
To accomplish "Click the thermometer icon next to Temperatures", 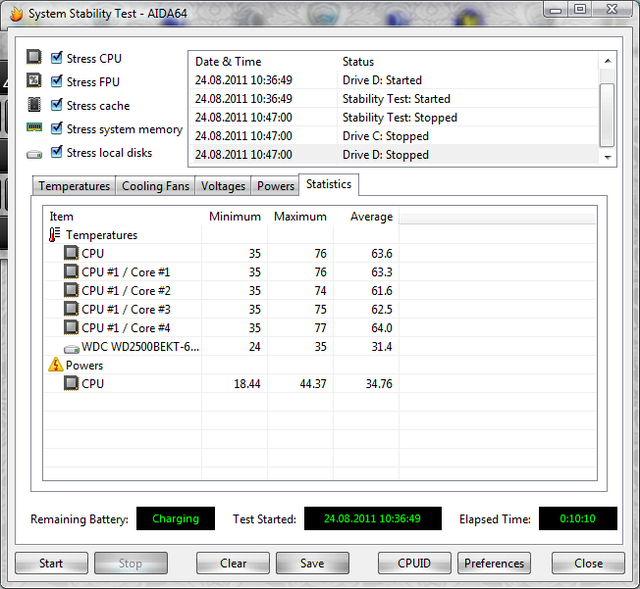I will (x=55, y=235).
